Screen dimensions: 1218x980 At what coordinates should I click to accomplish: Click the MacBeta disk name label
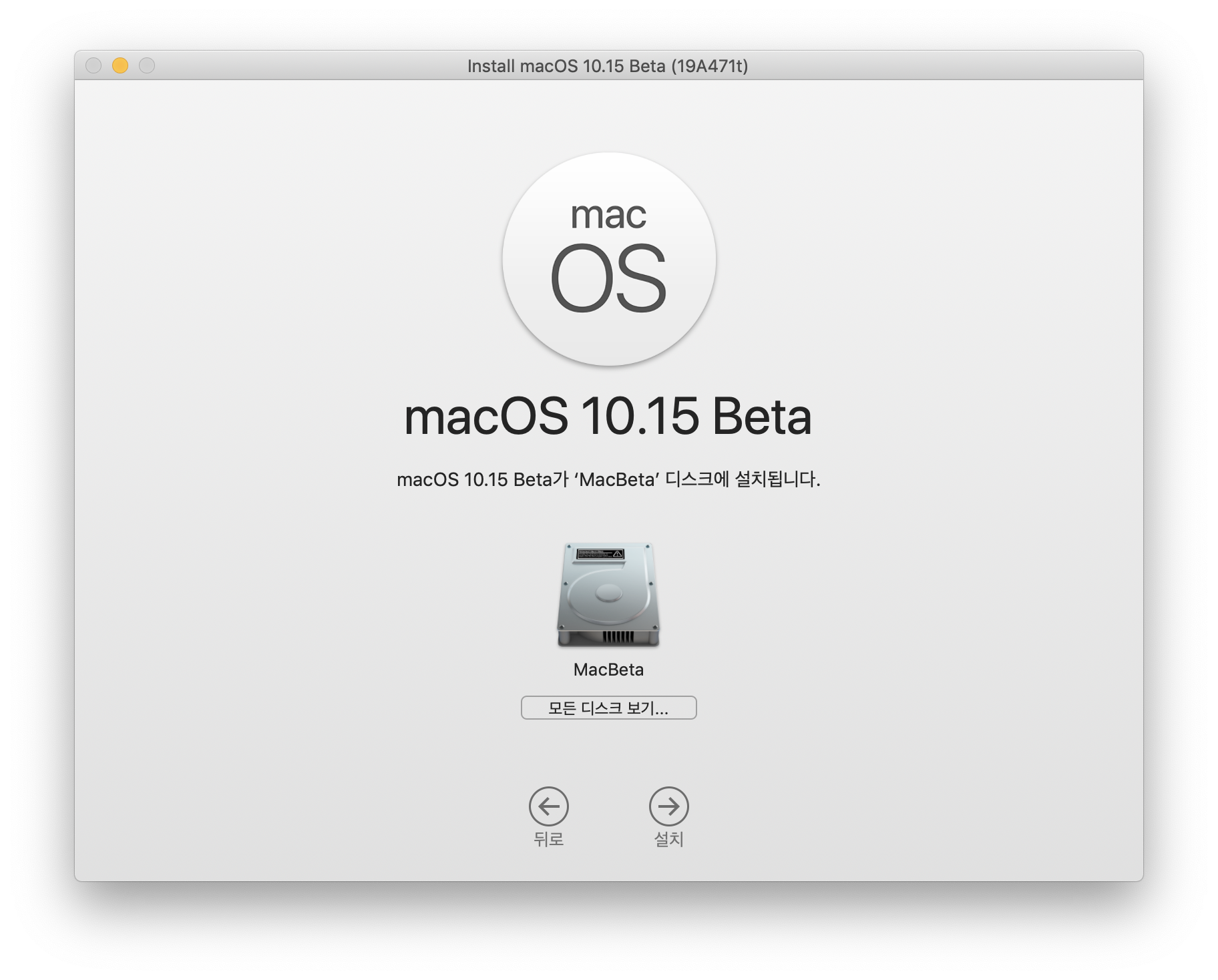click(x=608, y=670)
